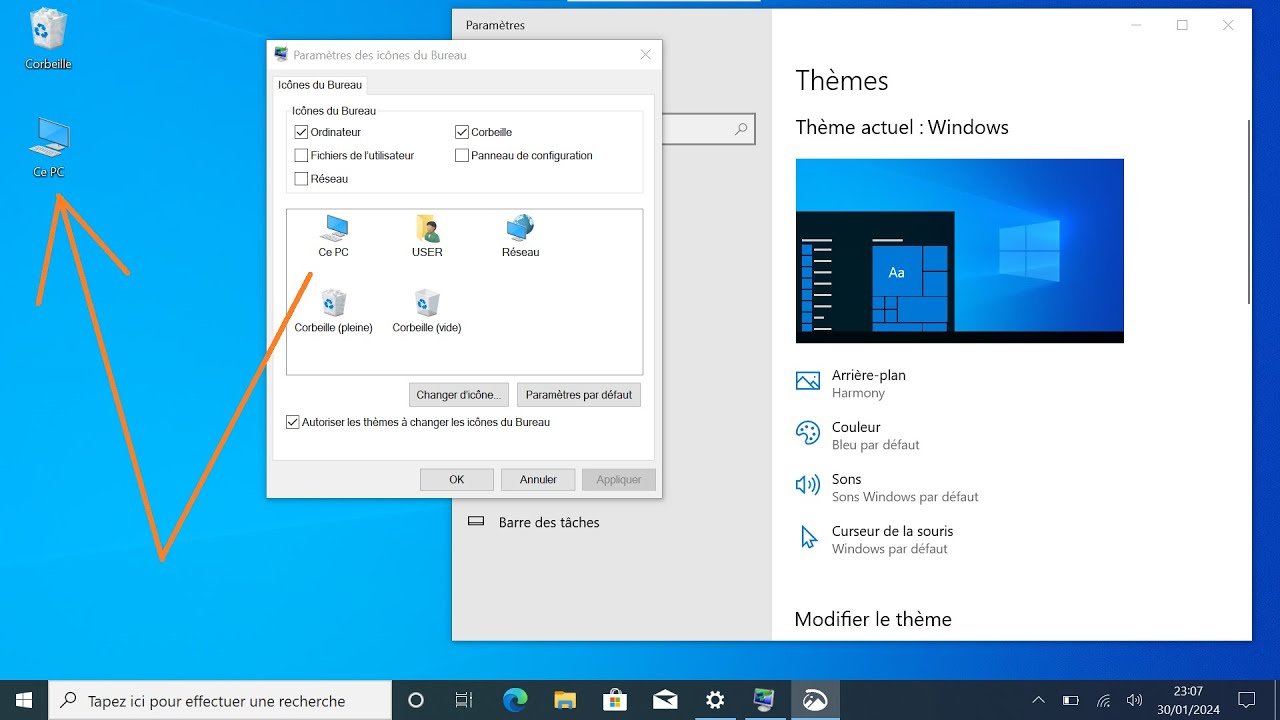Image resolution: width=1280 pixels, height=720 pixels.
Task: Enable Panneau de configuration checkbox
Action: pyautogui.click(x=461, y=155)
